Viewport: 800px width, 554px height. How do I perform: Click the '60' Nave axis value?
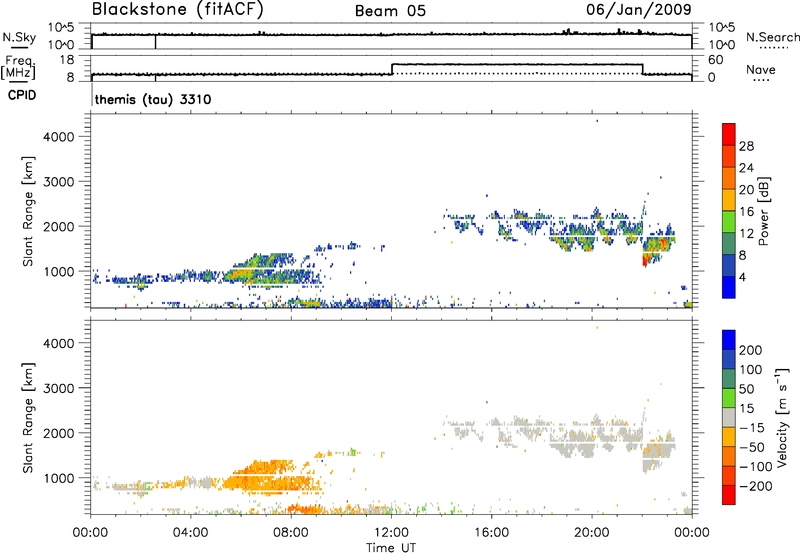(x=716, y=60)
